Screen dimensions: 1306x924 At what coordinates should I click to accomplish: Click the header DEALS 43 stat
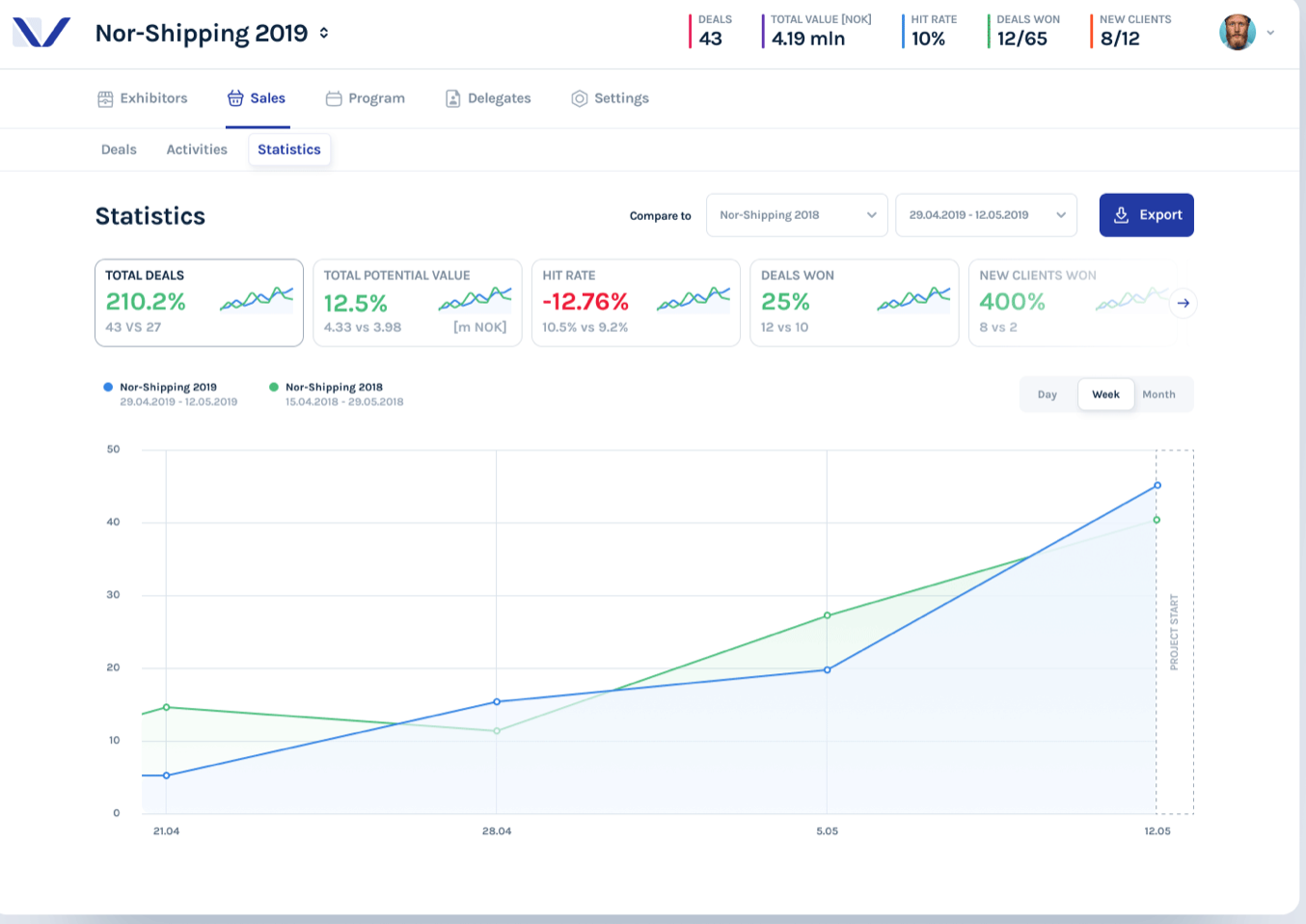click(x=712, y=31)
